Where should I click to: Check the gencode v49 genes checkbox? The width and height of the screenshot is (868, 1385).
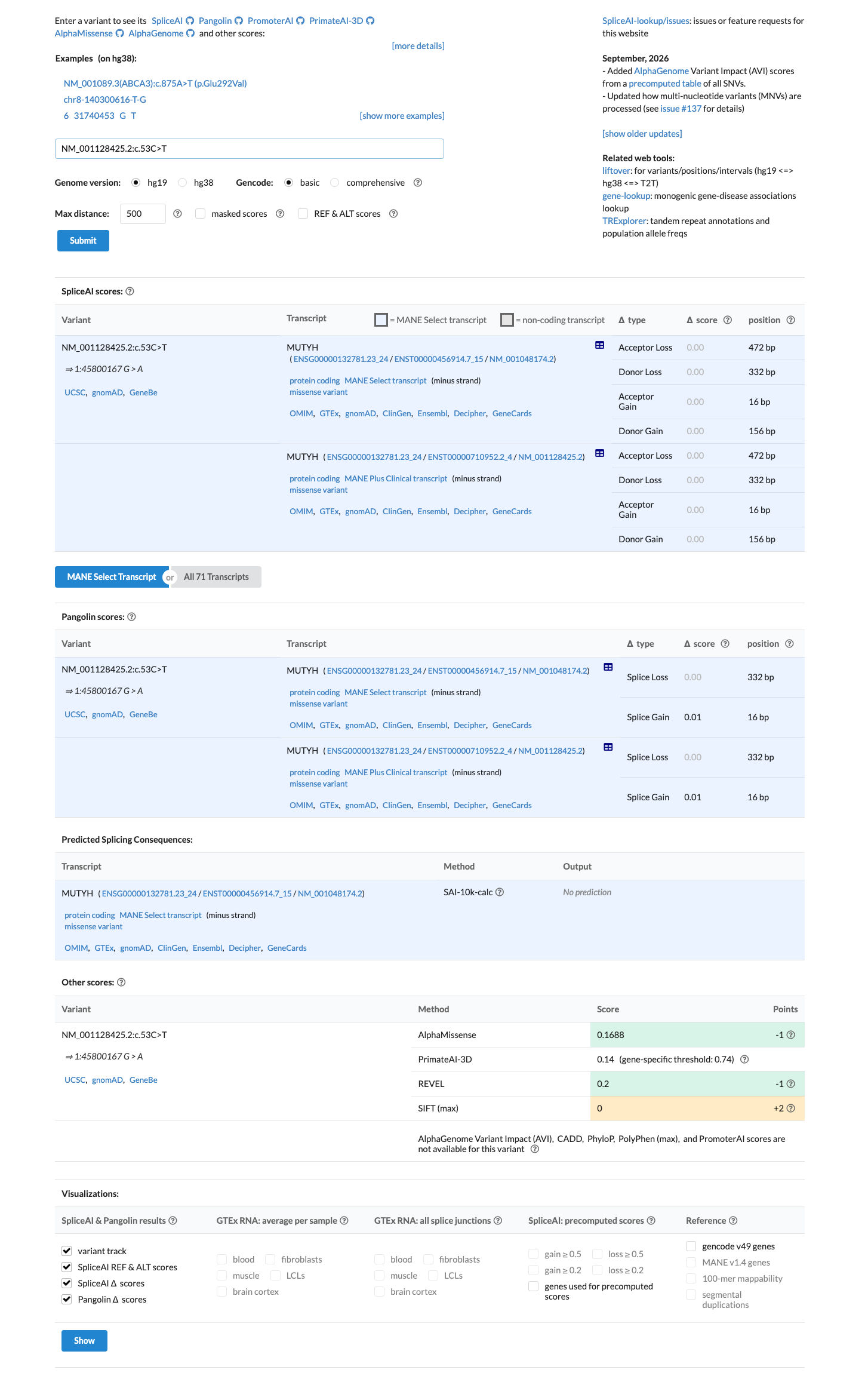691,1246
